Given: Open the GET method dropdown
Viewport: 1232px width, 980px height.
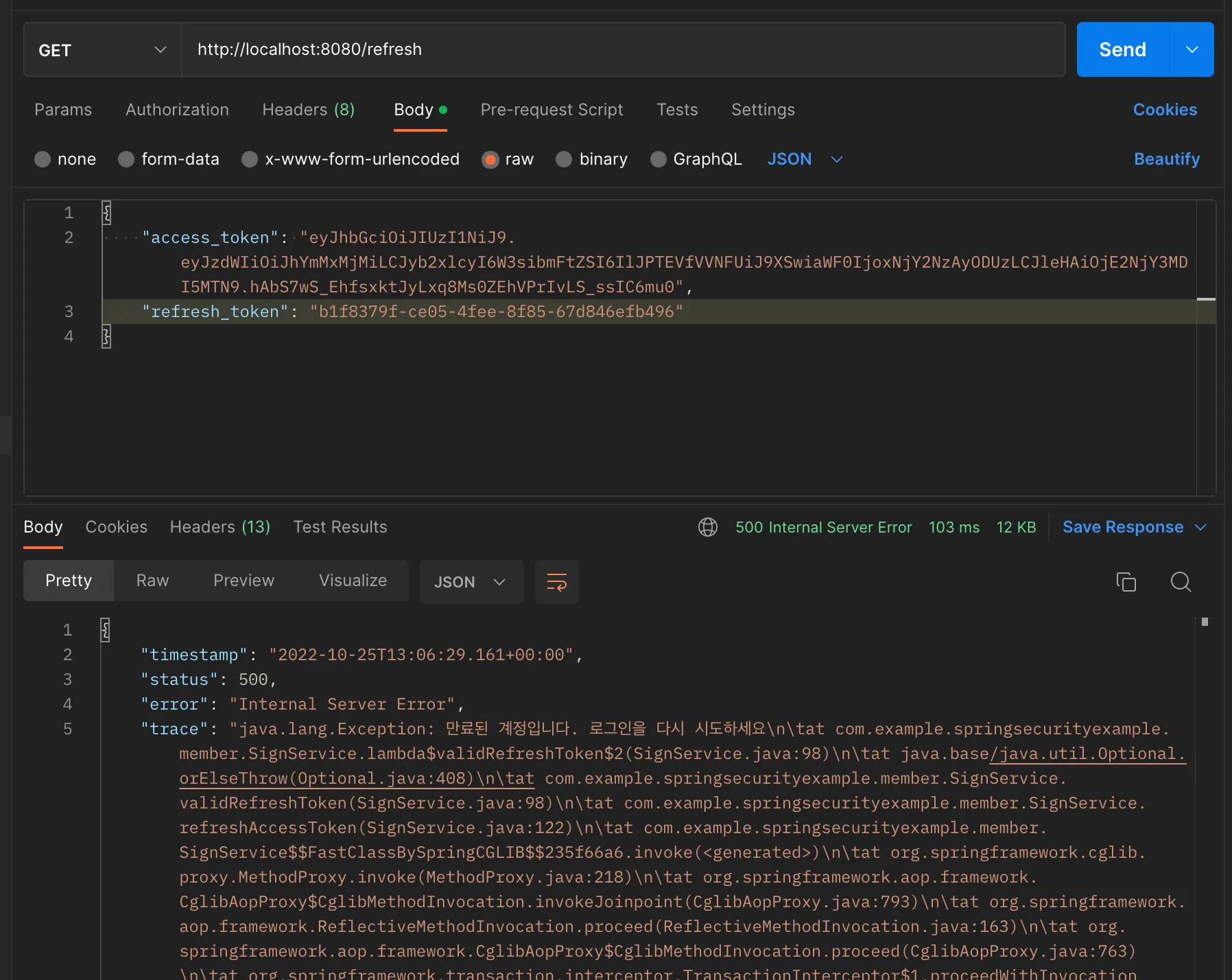Looking at the screenshot, I should pyautogui.click(x=103, y=50).
